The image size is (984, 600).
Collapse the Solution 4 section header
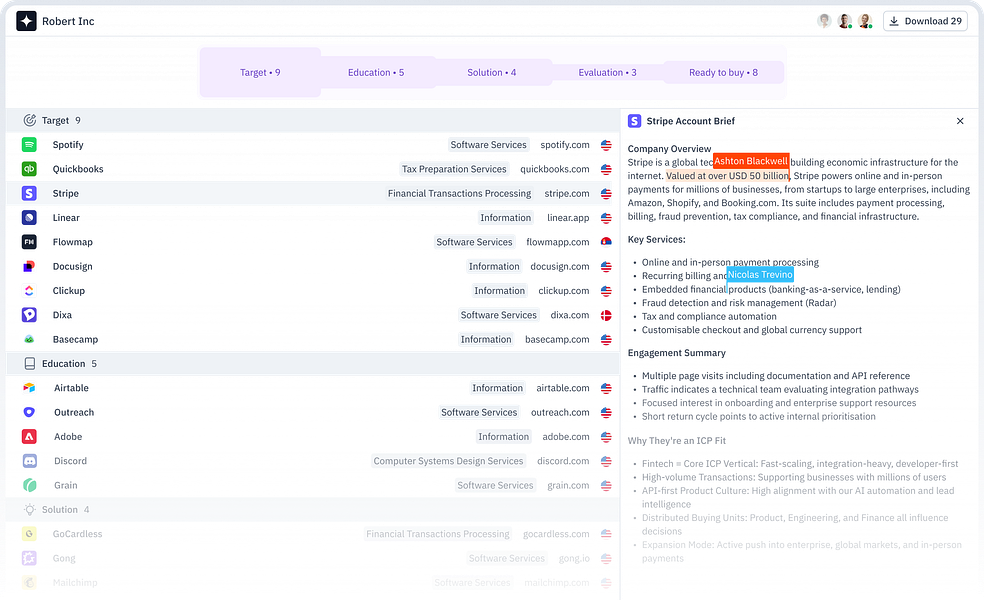[313, 510]
